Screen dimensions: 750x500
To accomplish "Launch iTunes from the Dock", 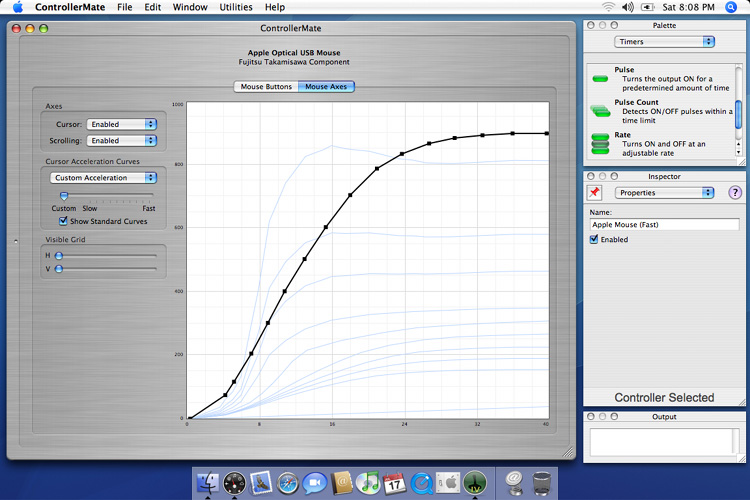I will pos(367,483).
